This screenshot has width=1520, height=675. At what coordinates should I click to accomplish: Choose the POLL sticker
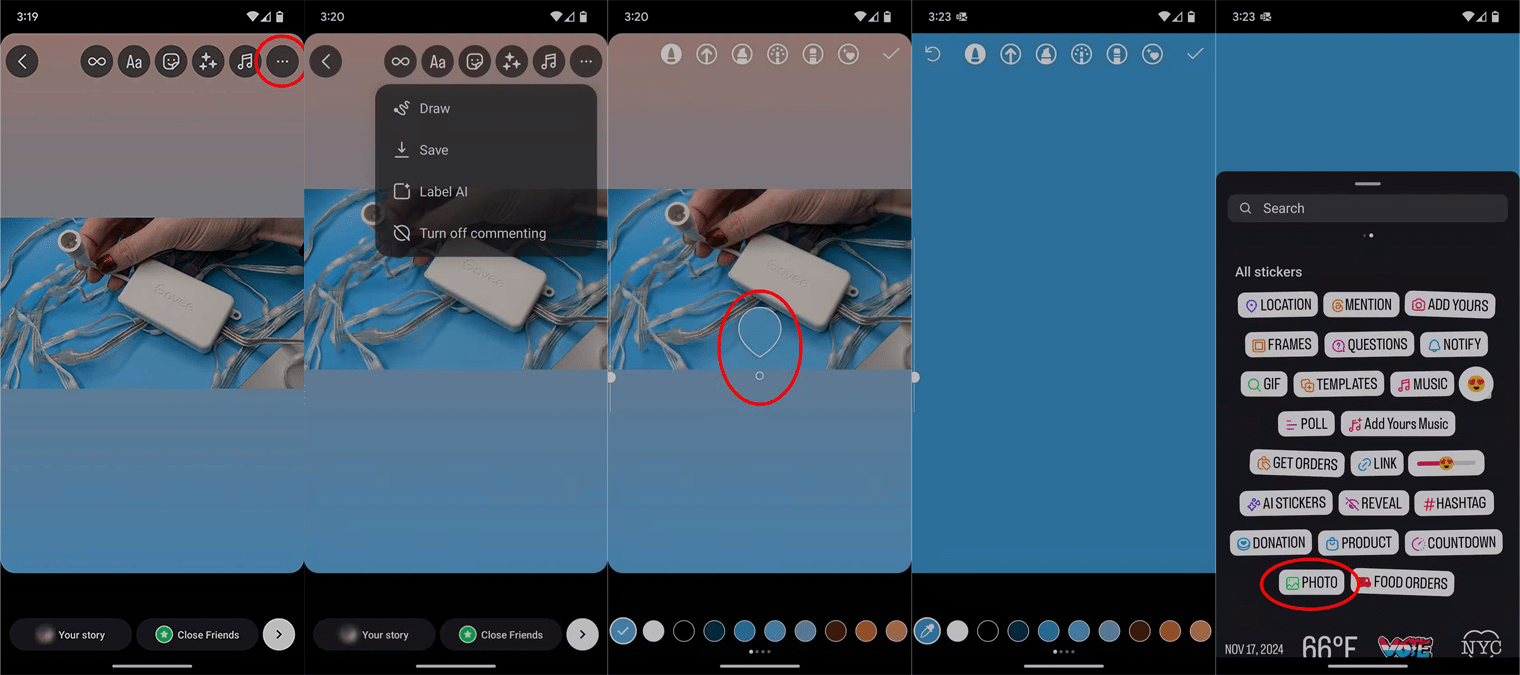tap(1306, 424)
